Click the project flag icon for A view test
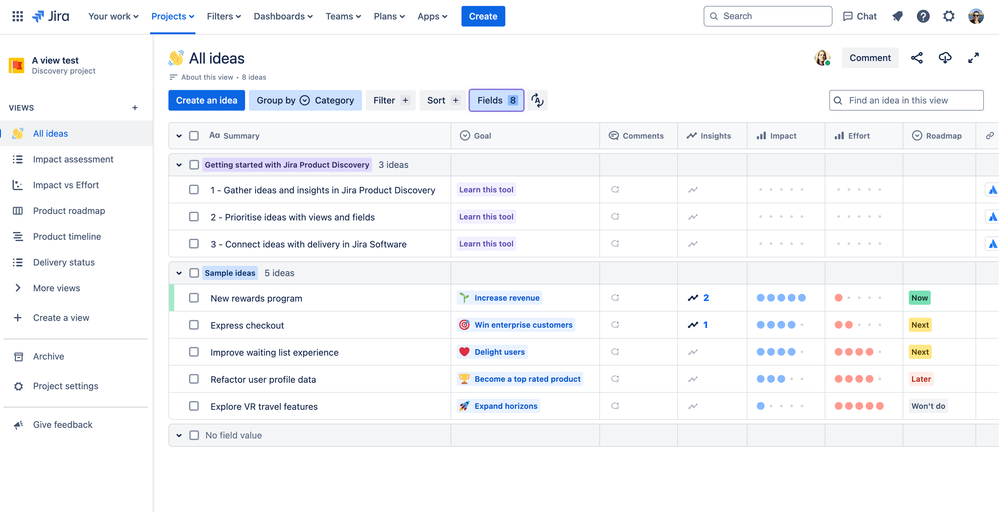This screenshot has width=999, height=512. pyautogui.click(x=17, y=66)
